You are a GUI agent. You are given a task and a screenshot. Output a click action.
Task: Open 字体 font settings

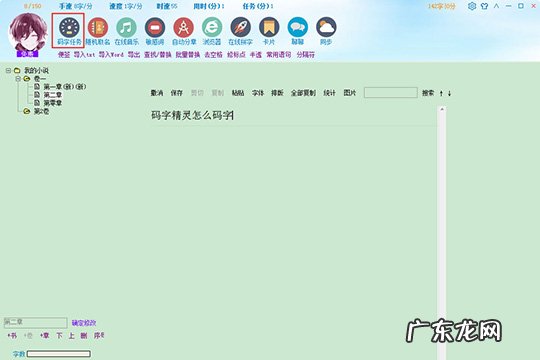(x=258, y=93)
